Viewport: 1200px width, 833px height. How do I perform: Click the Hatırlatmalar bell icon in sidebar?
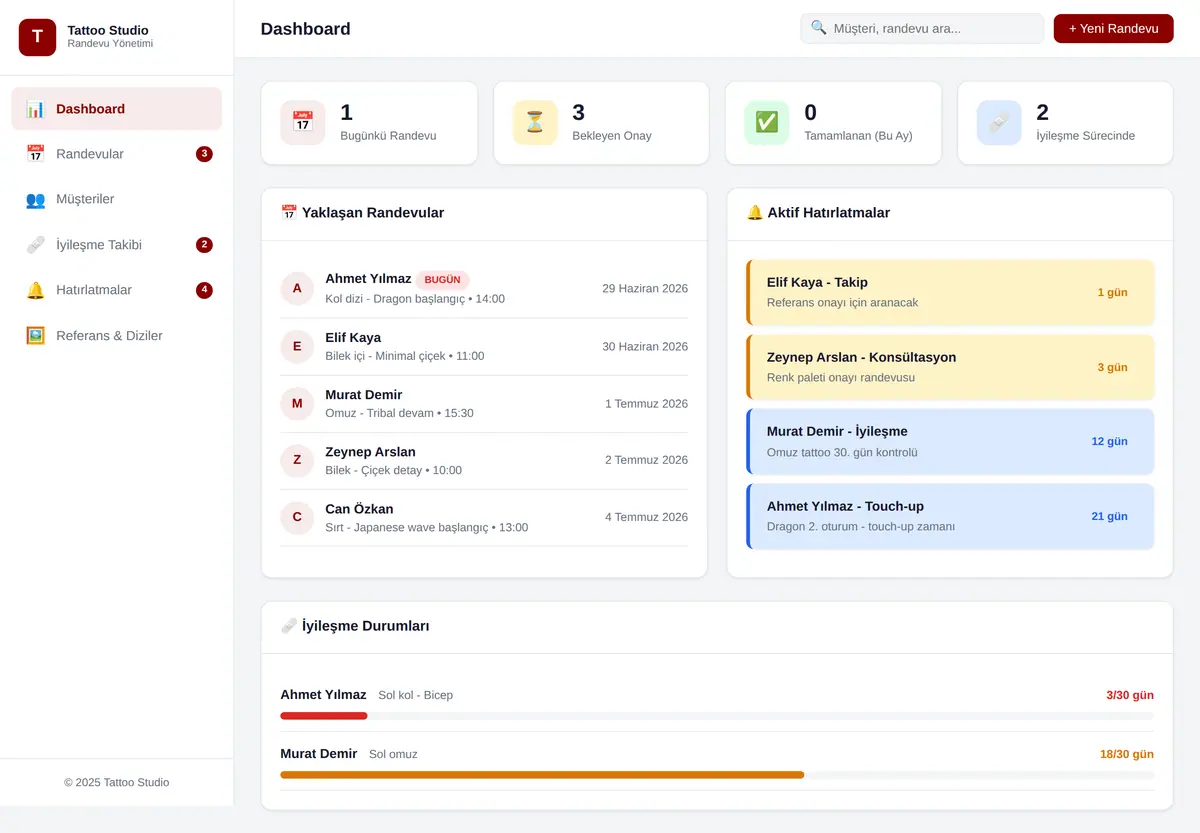click(x=35, y=290)
